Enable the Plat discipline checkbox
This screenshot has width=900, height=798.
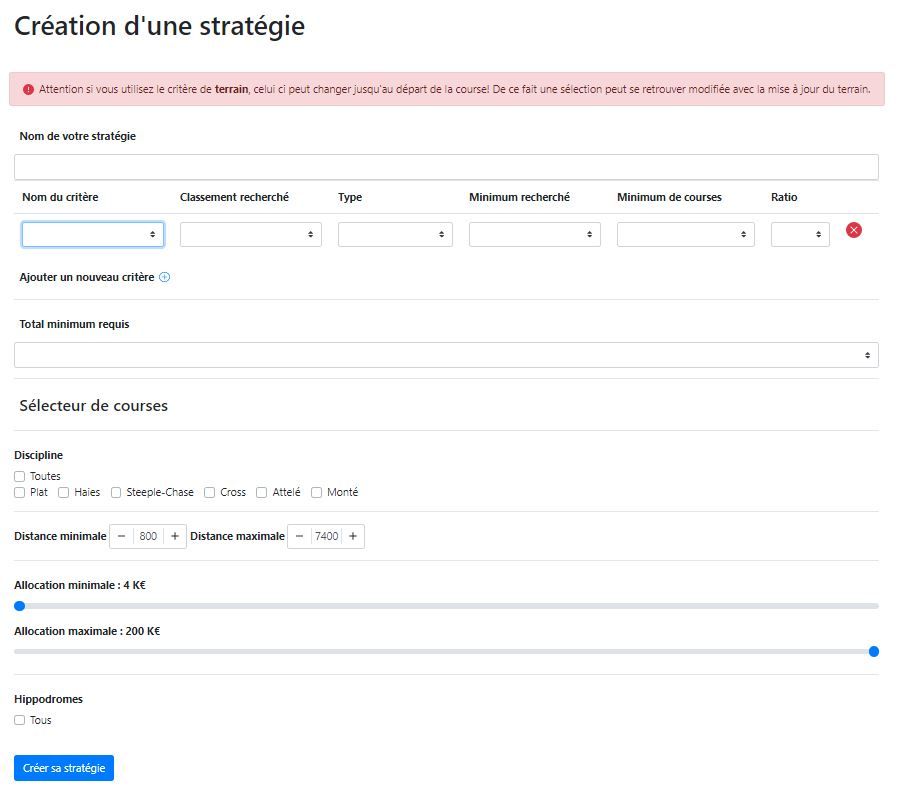(x=20, y=493)
